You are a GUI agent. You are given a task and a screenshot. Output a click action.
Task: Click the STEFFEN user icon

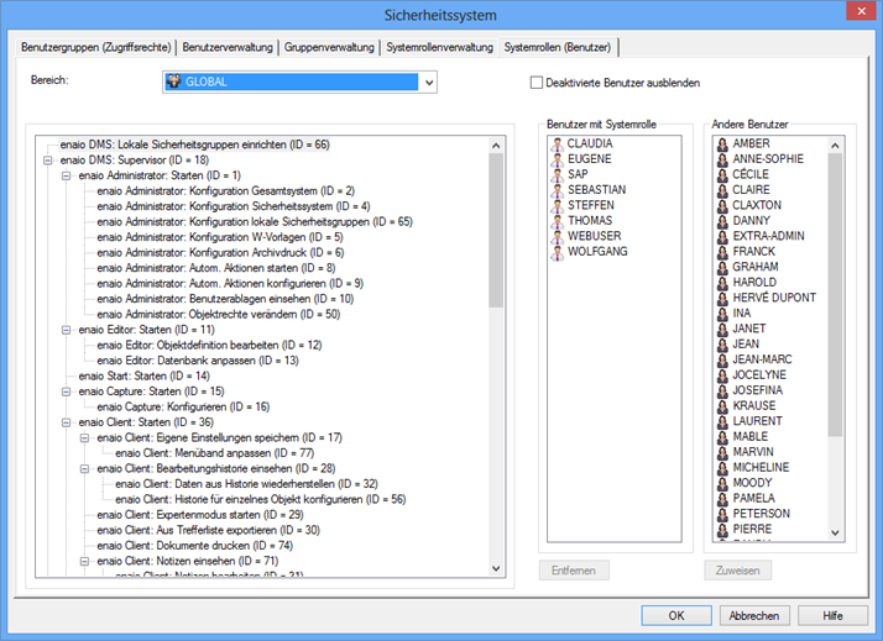click(x=557, y=206)
